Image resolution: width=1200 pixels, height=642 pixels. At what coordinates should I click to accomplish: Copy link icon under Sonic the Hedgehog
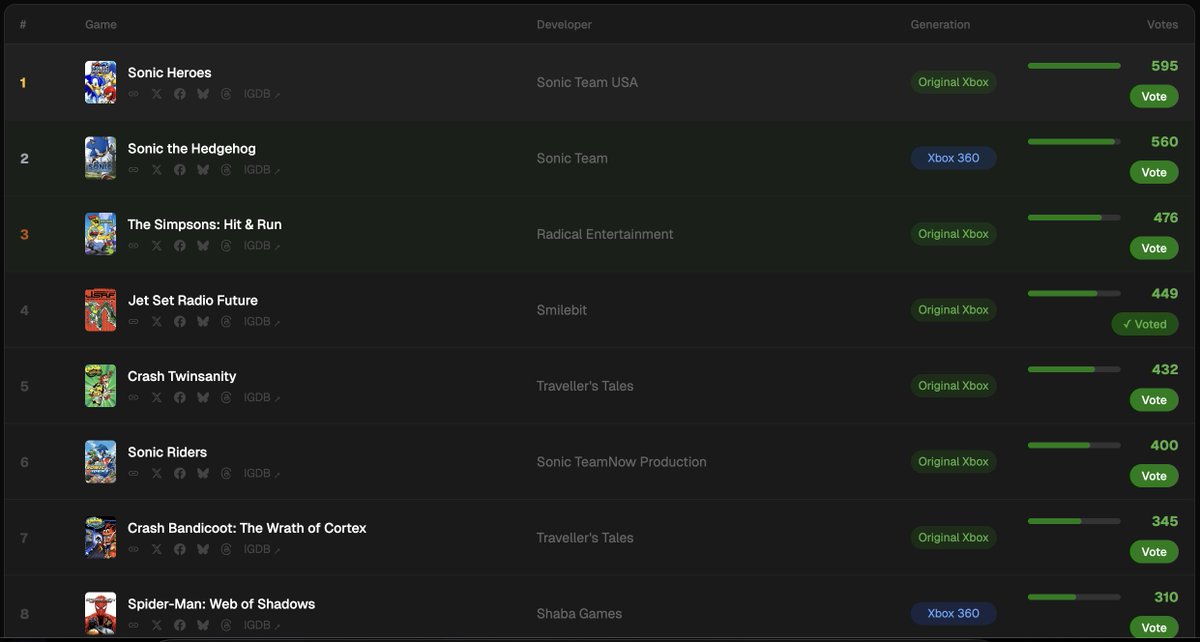coord(133,170)
